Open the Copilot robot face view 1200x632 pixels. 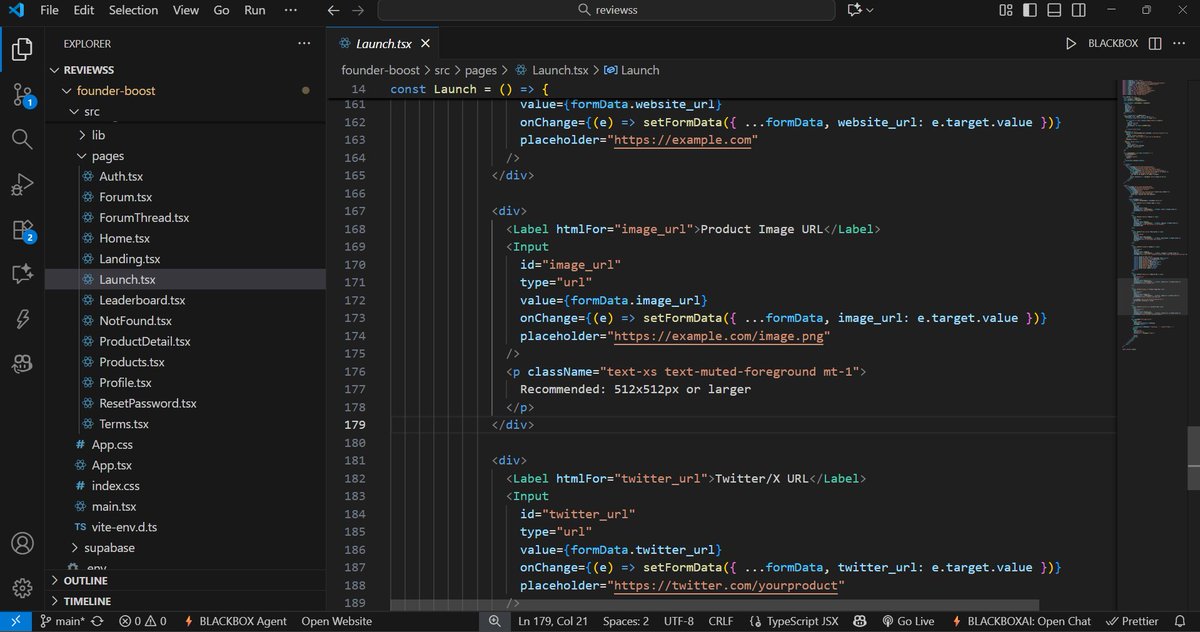[22, 364]
